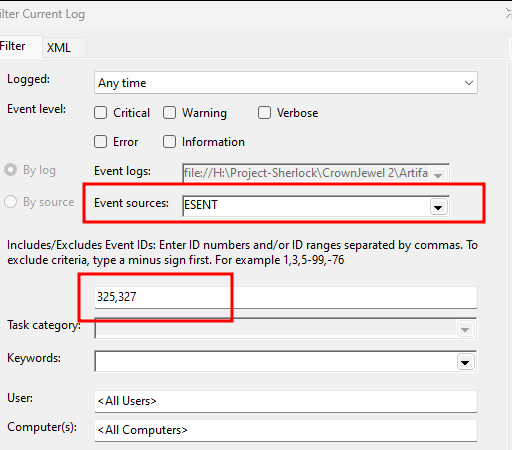
Task: Click the User field showing All Users
Action: pos(286,401)
